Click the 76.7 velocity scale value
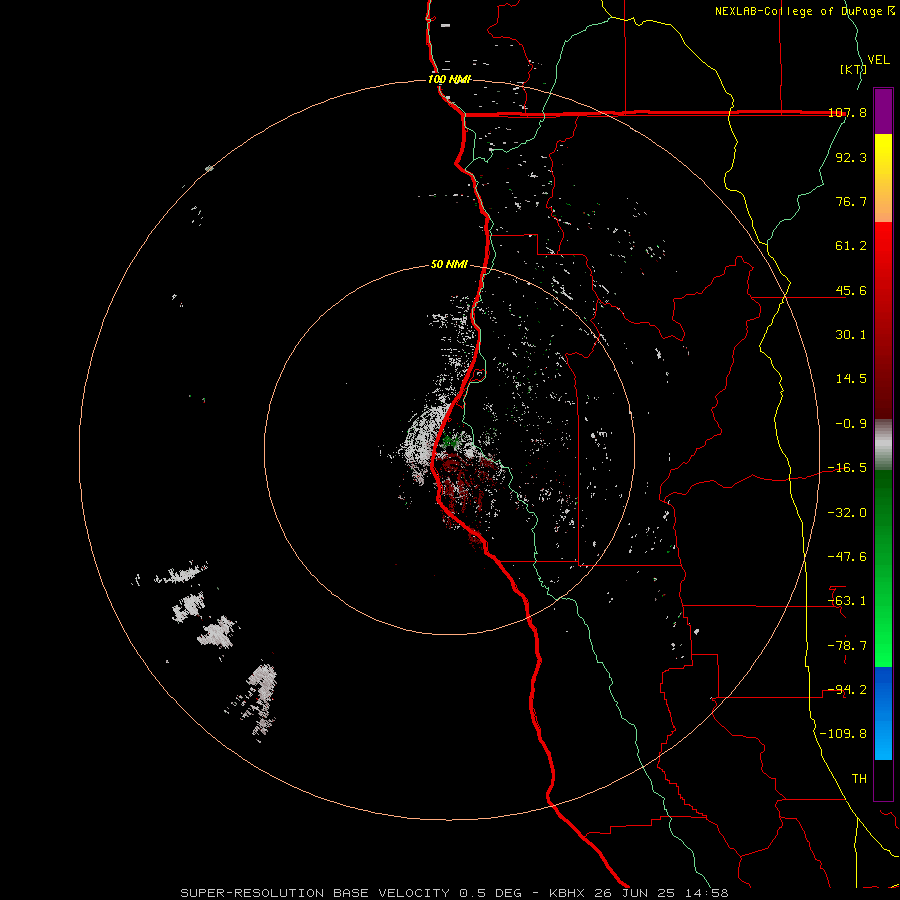Screen dimensions: 900x900 (x=851, y=201)
